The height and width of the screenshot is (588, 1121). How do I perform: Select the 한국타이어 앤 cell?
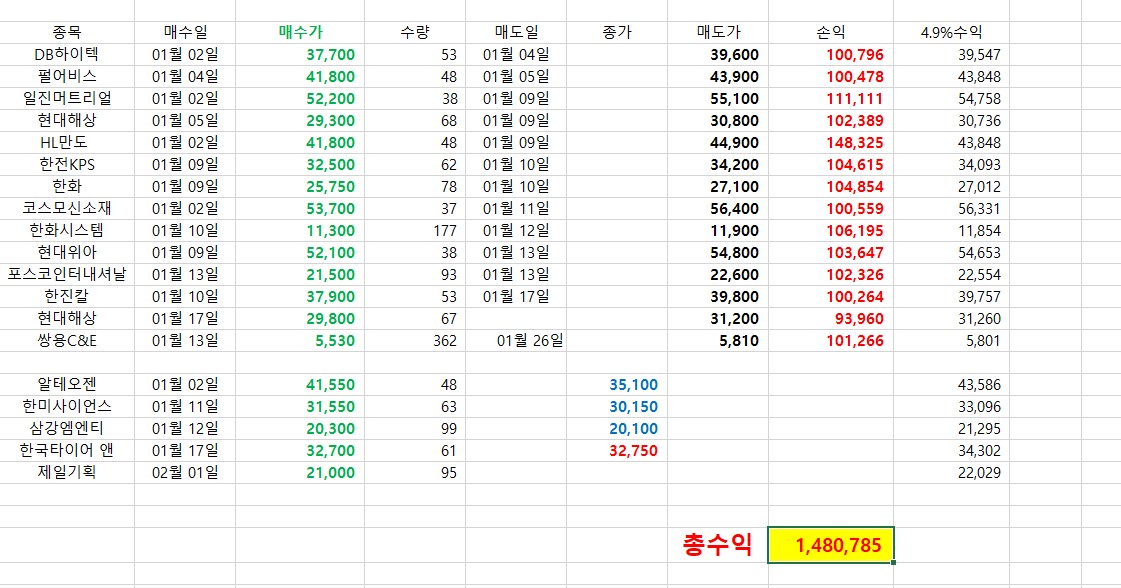(66, 451)
